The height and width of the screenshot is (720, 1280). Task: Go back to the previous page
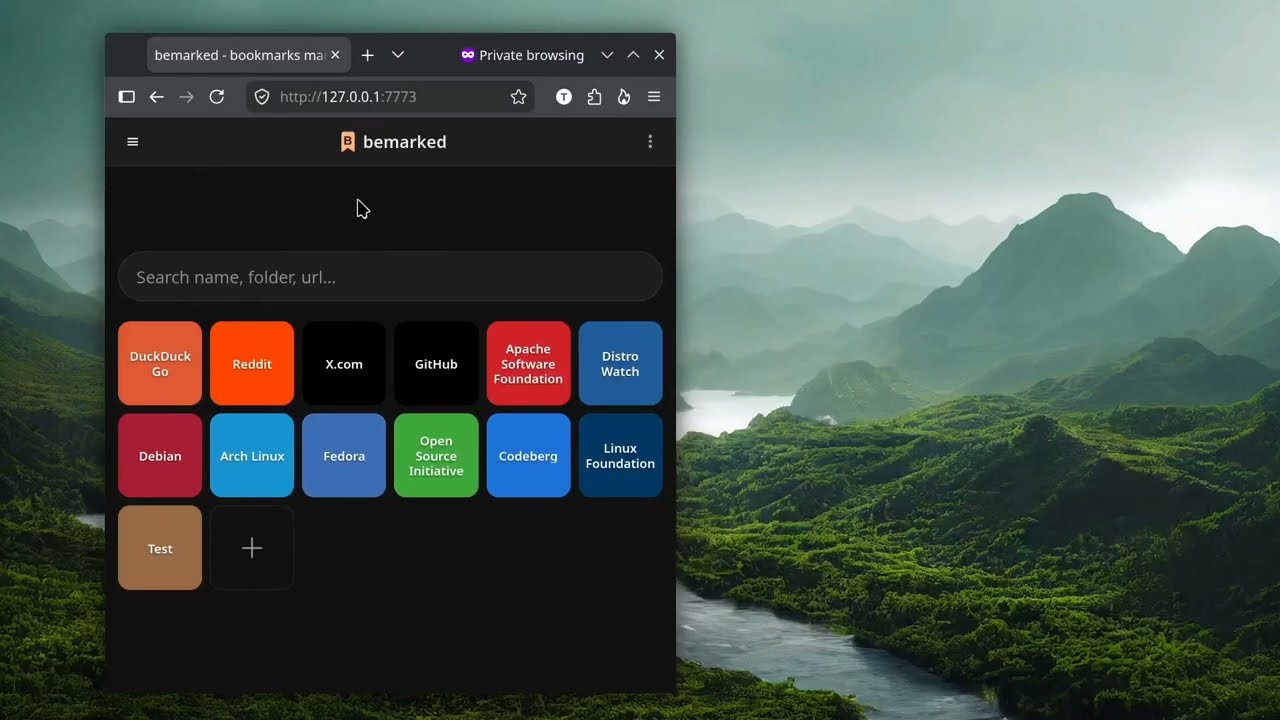coord(157,97)
